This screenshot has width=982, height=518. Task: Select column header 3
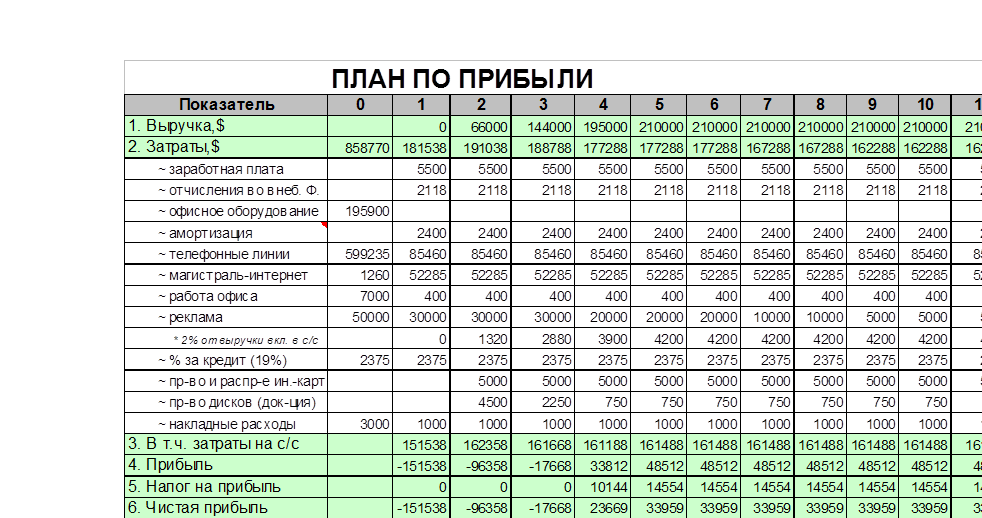[x=543, y=105]
